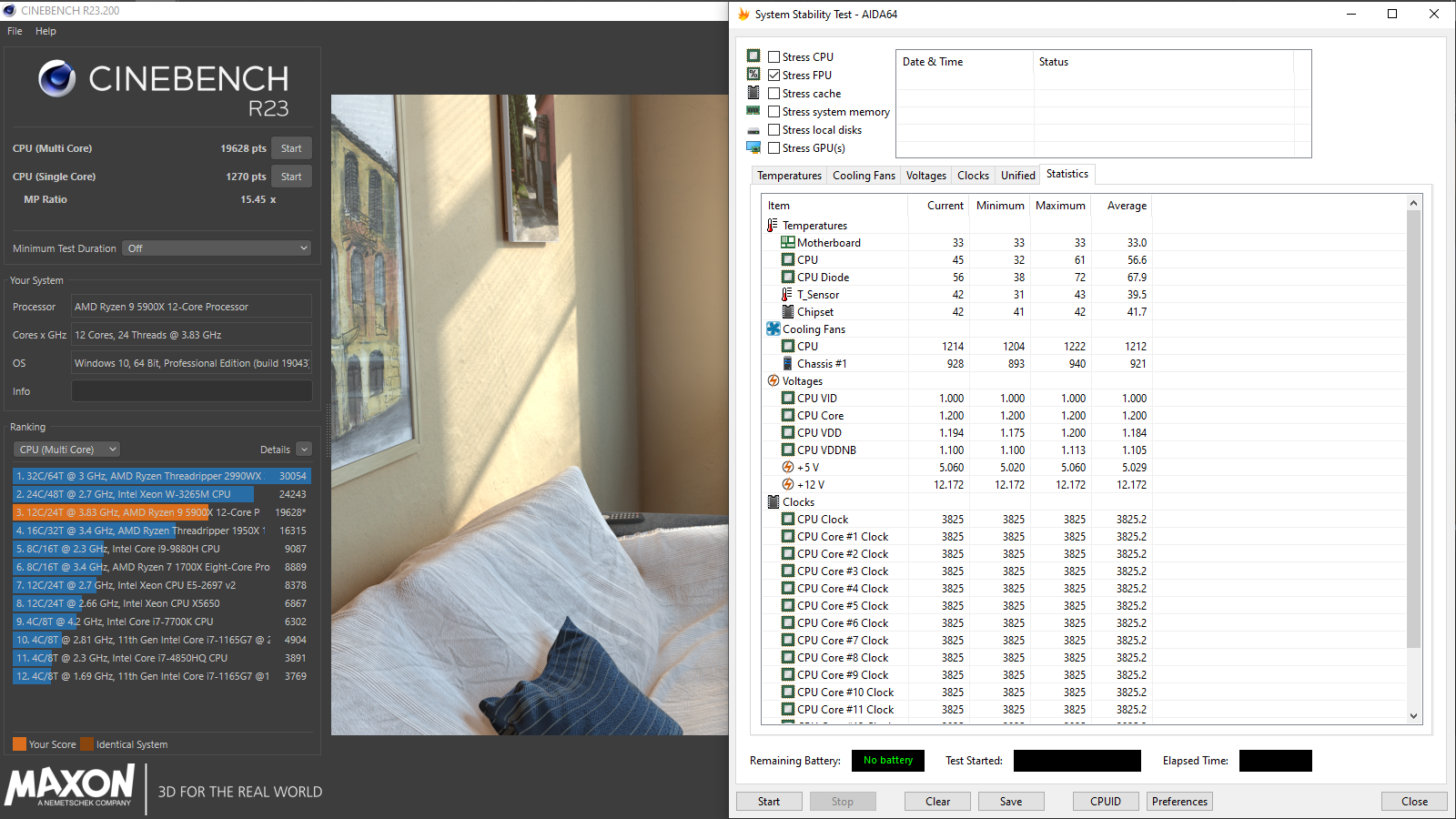
Task: Click the statistics list vertical scrollbar
Action: pyautogui.click(x=1413, y=430)
